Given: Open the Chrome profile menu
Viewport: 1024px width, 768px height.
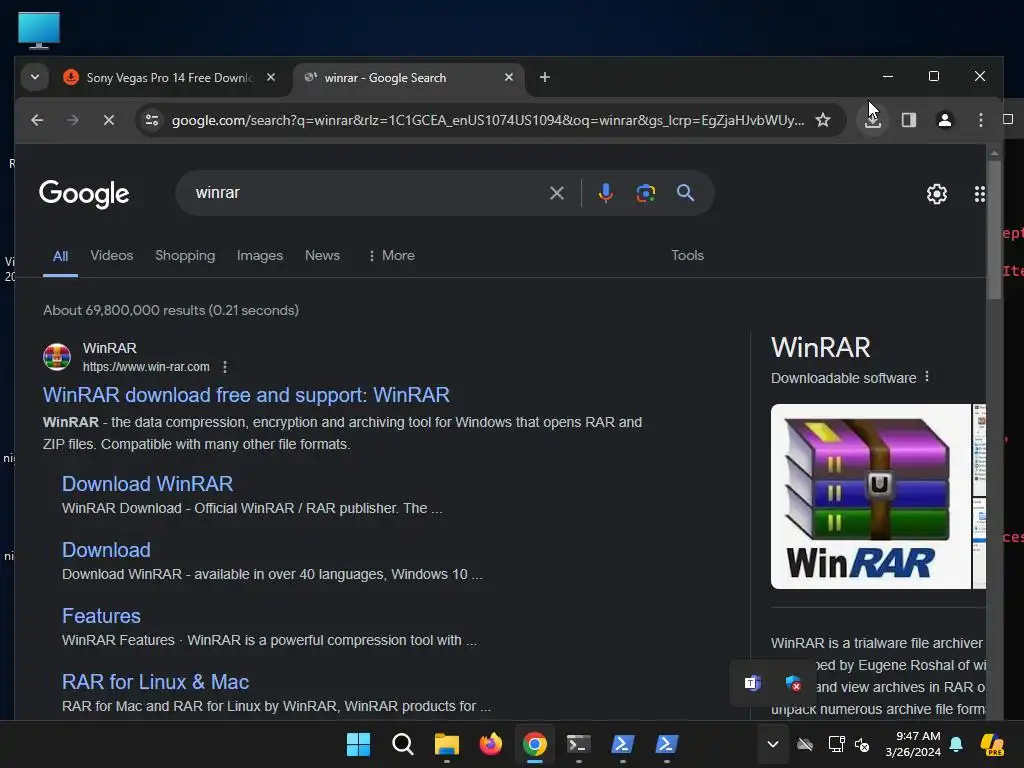Looking at the screenshot, I should point(944,120).
